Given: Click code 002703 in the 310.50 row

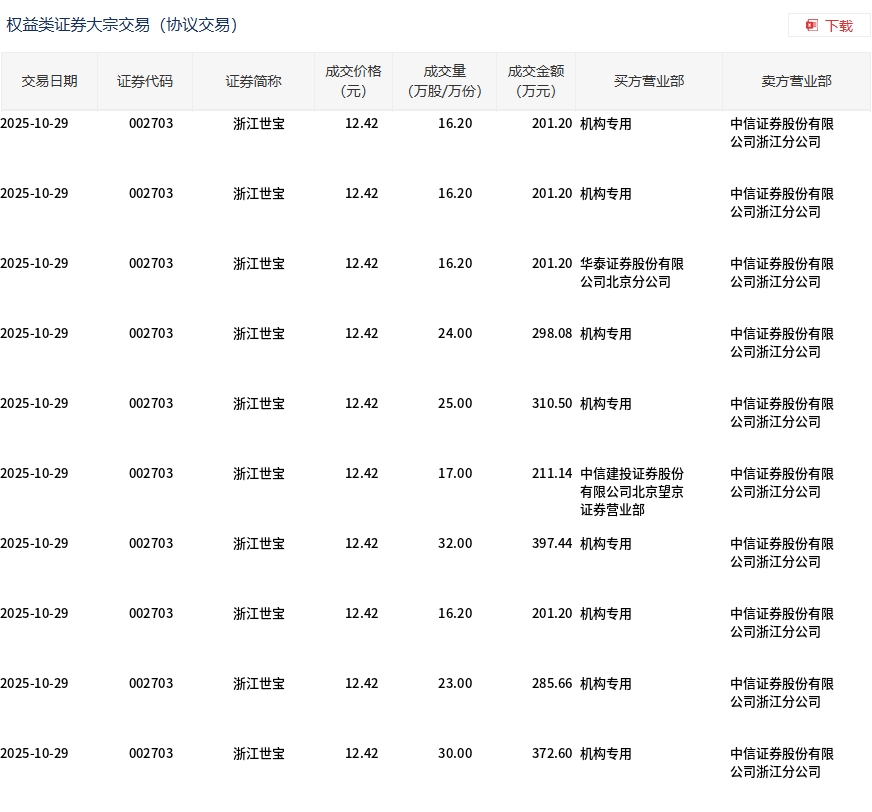Looking at the screenshot, I should pos(151,404).
